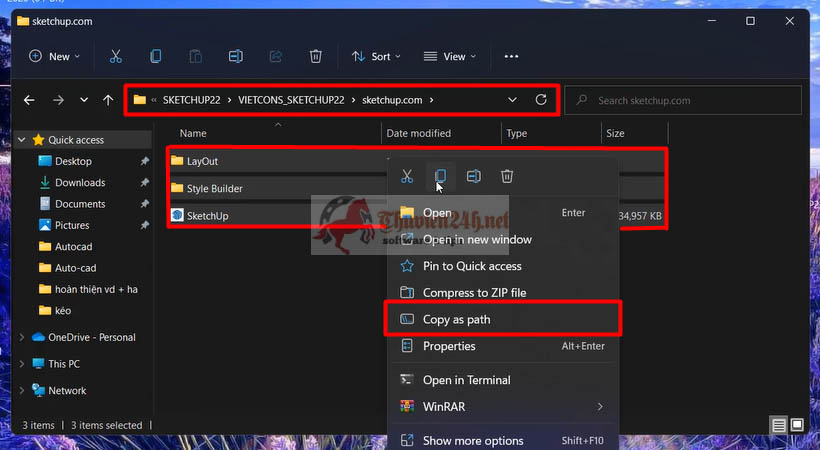Click Show more options
Screen dimensions: 820x450
click(502, 441)
